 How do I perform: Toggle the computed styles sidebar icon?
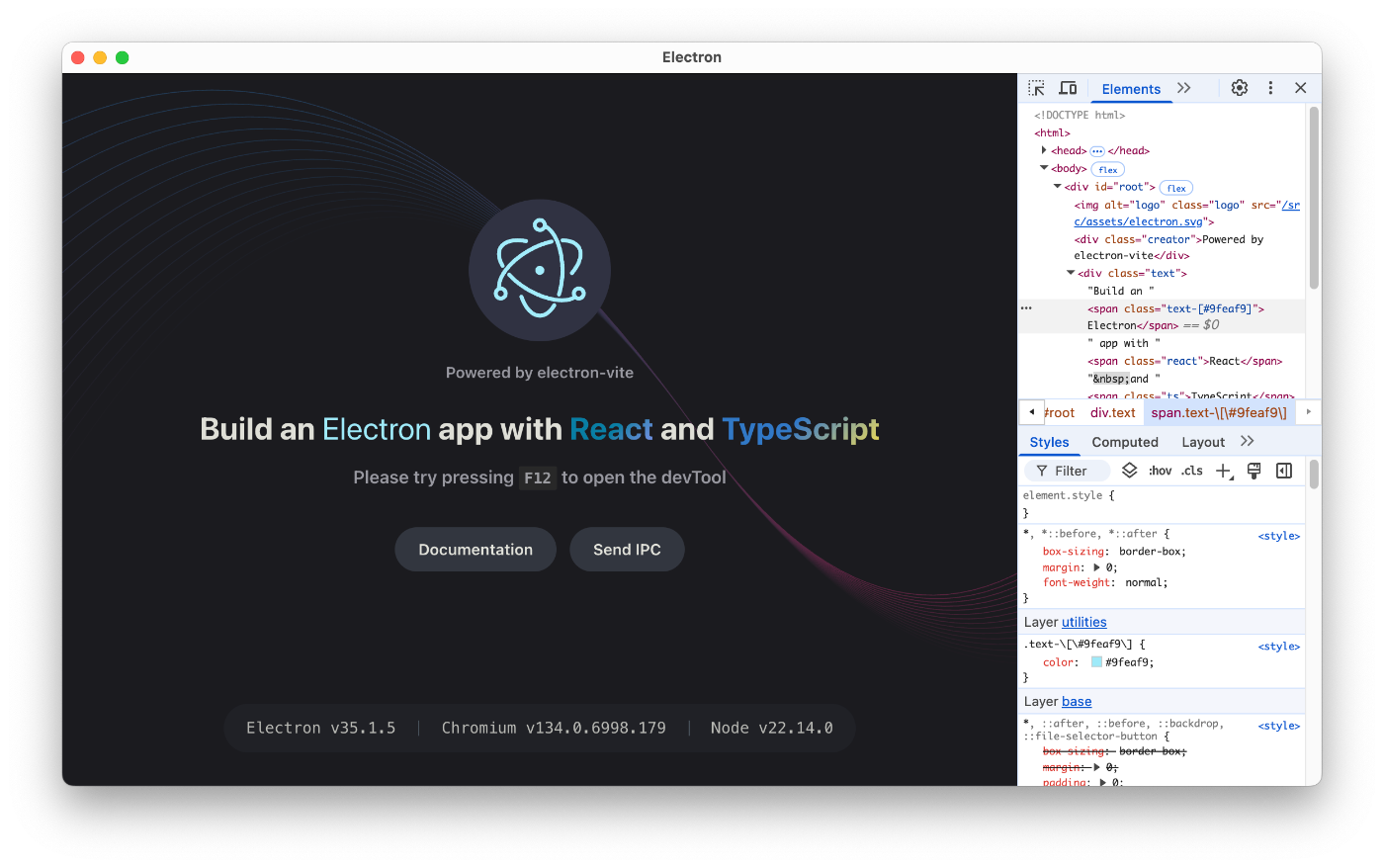click(x=1284, y=471)
